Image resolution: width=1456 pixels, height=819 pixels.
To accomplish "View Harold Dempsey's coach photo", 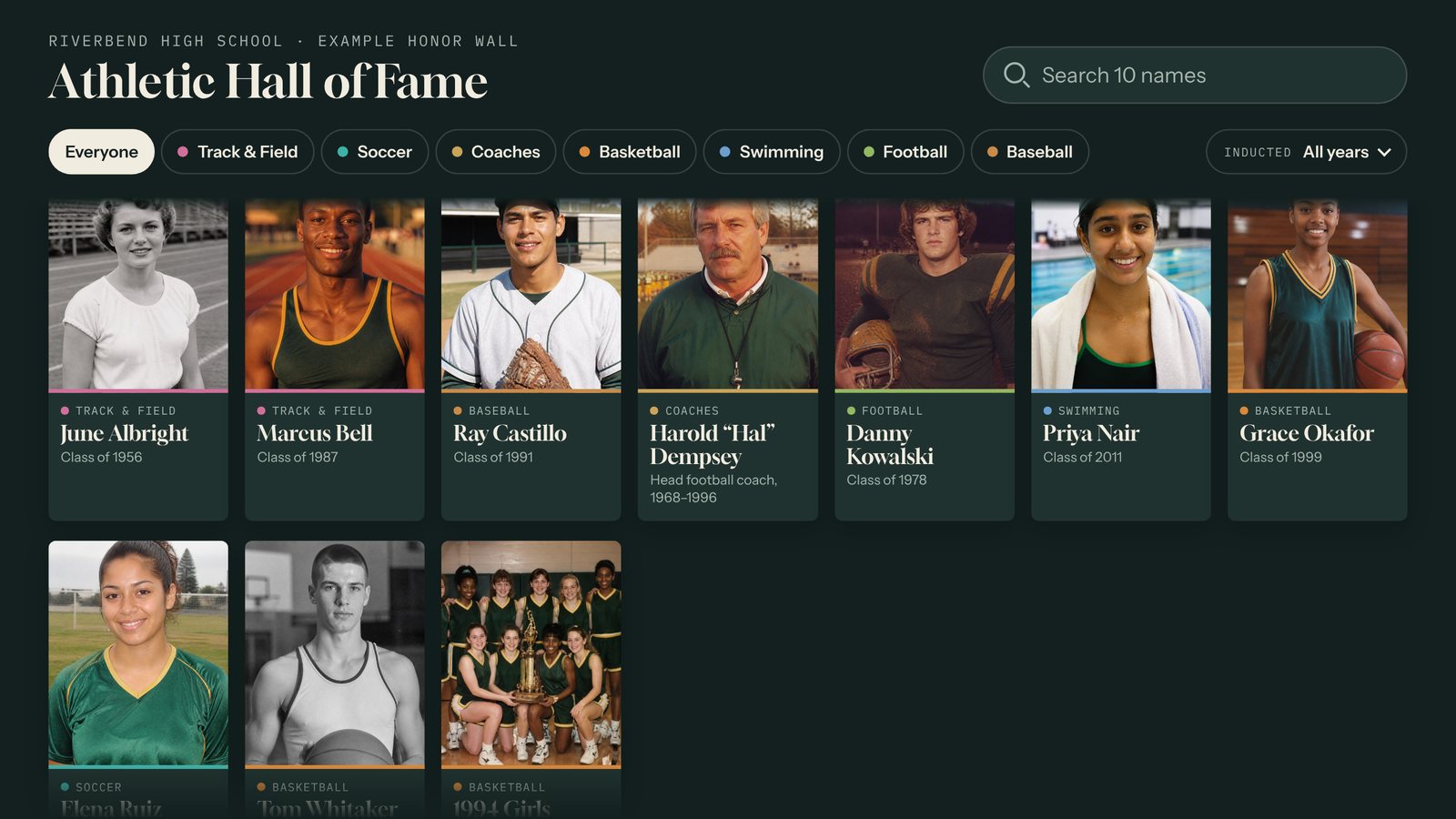I will [x=728, y=294].
